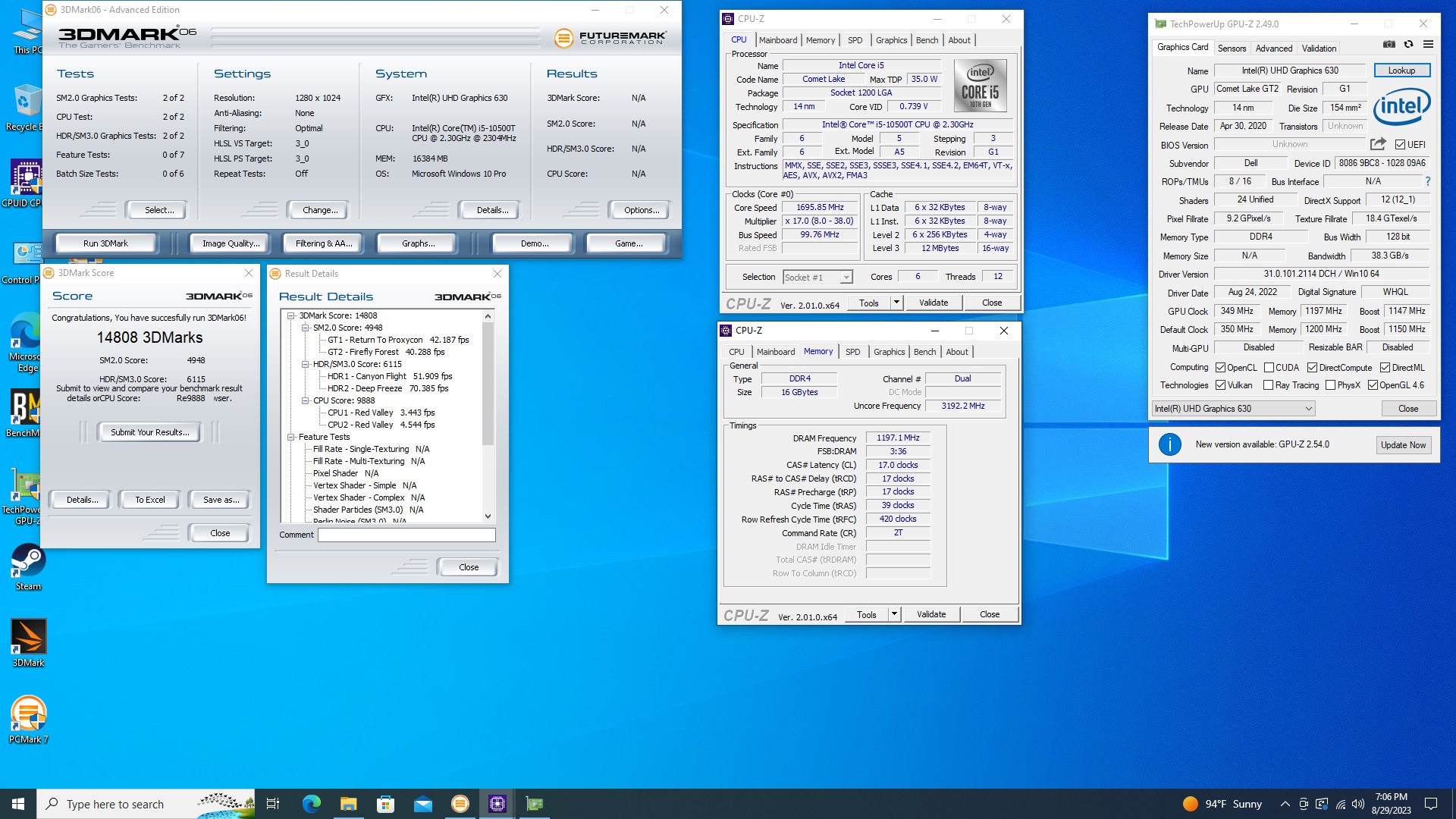The height and width of the screenshot is (819, 1456).
Task: Click the Result Details scrollbar thumb
Action: pos(488,383)
